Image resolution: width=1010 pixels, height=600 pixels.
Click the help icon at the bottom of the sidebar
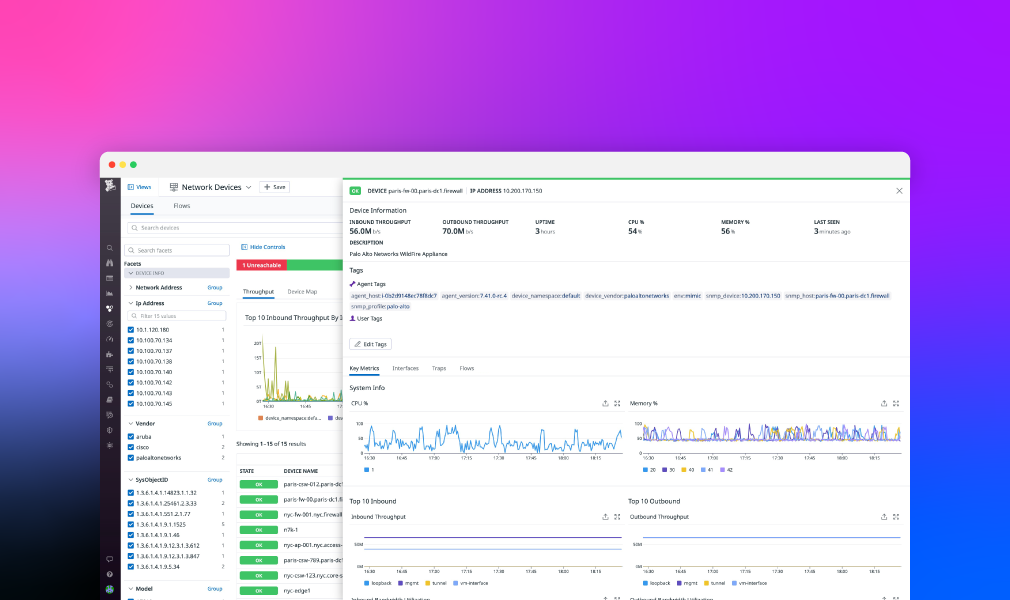(110, 574)
